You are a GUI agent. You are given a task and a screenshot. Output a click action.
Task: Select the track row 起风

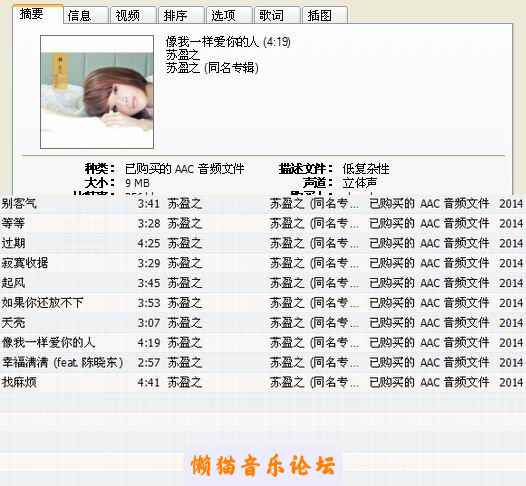coord(263,283)
